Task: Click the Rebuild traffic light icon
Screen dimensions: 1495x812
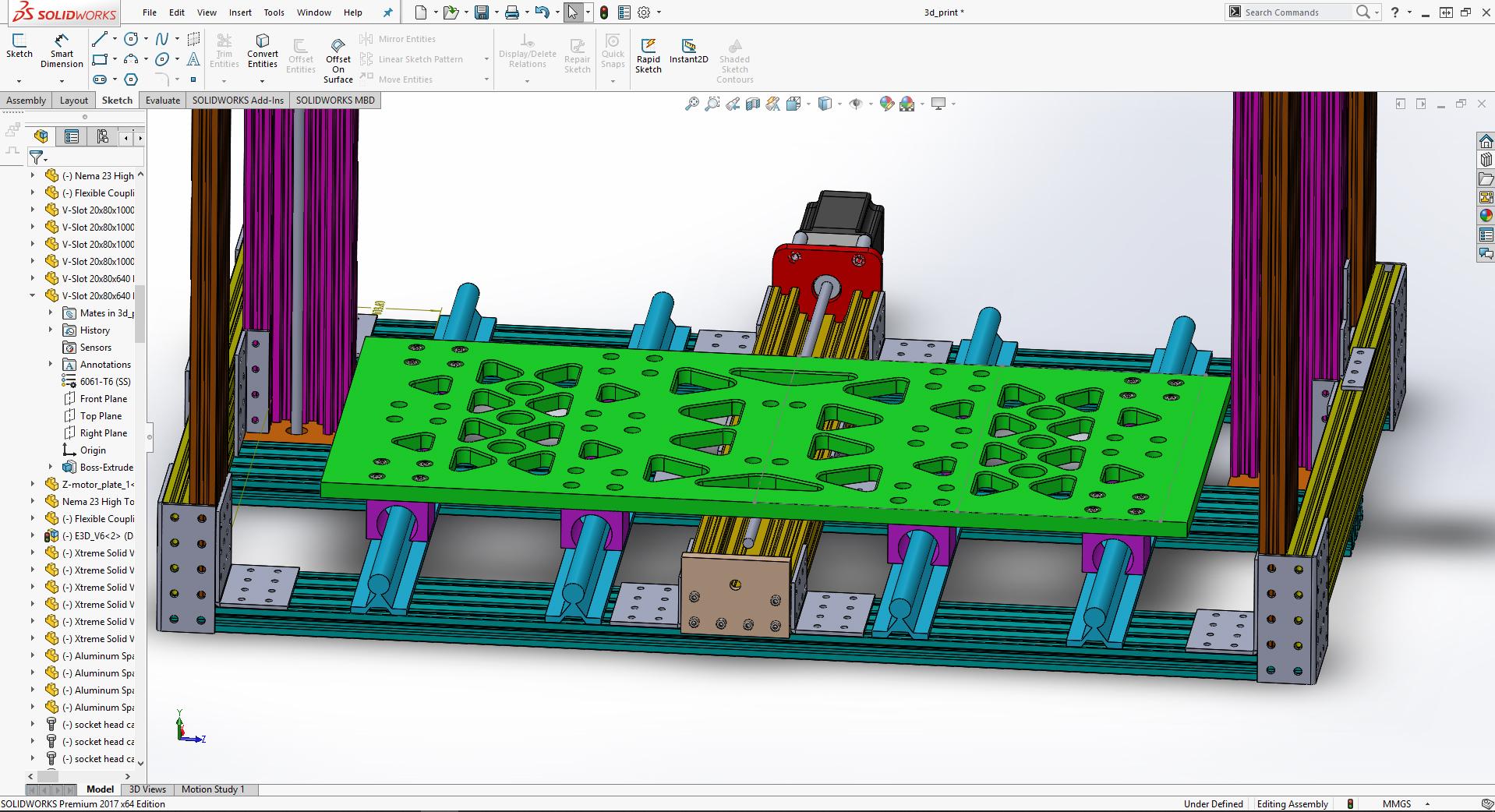Action: coord(603,12)
